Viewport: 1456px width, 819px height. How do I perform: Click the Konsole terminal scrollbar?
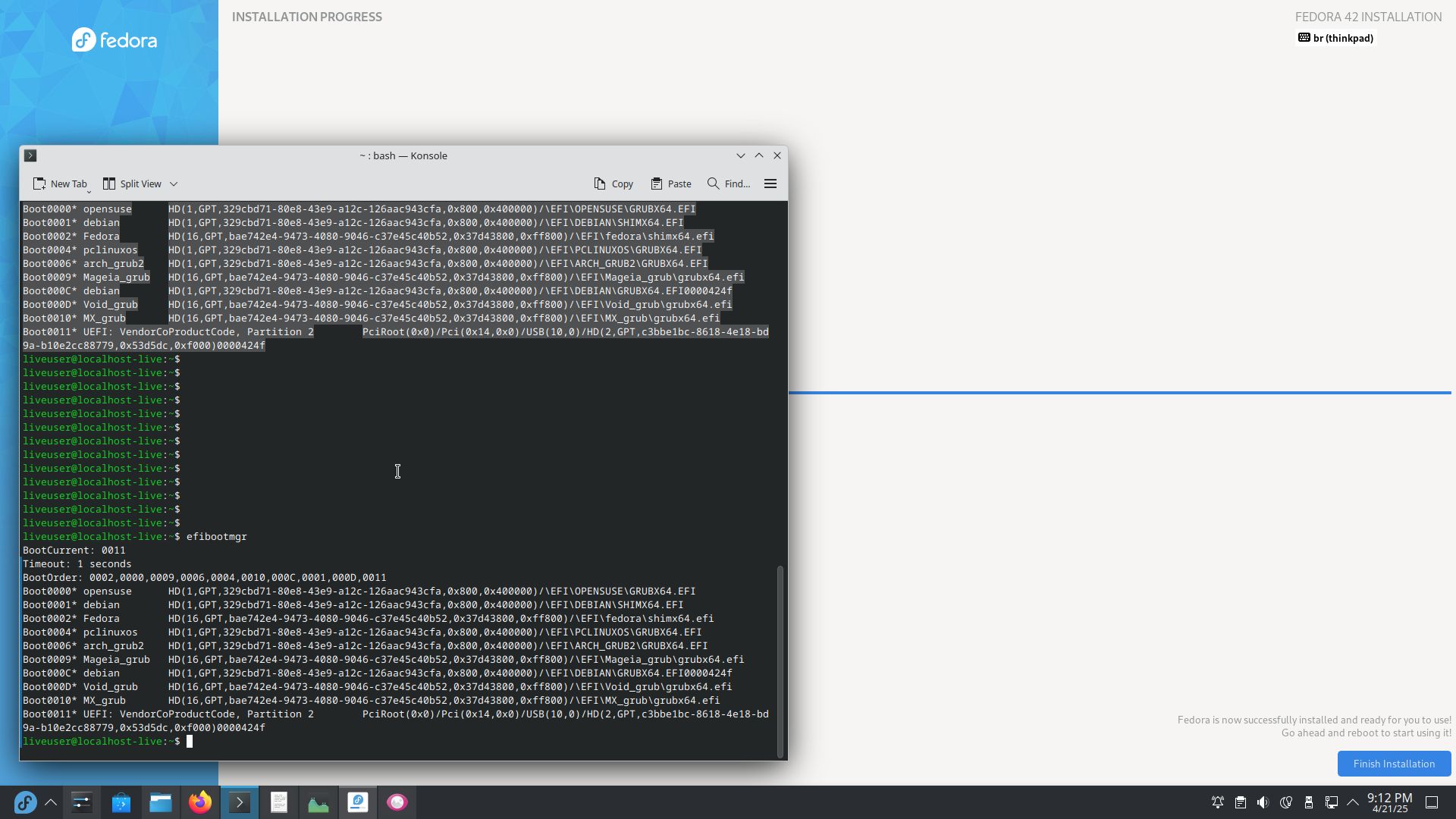(x=780, y=661)
